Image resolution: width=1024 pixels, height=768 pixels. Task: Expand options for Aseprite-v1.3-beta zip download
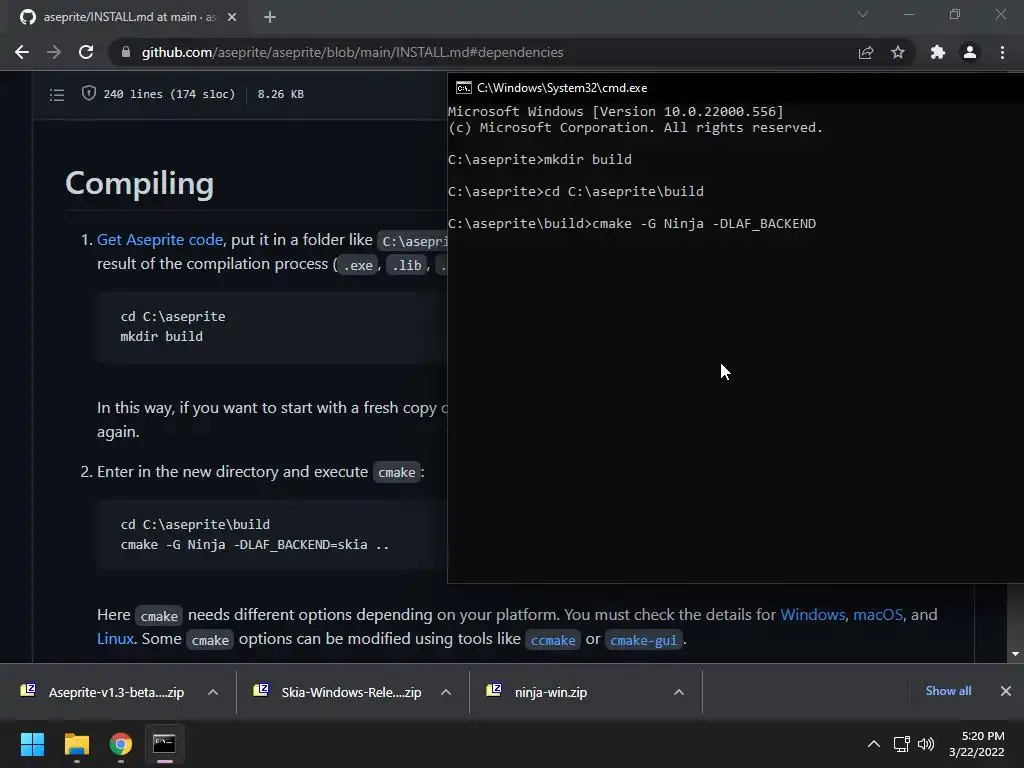[x=213, y=692]
